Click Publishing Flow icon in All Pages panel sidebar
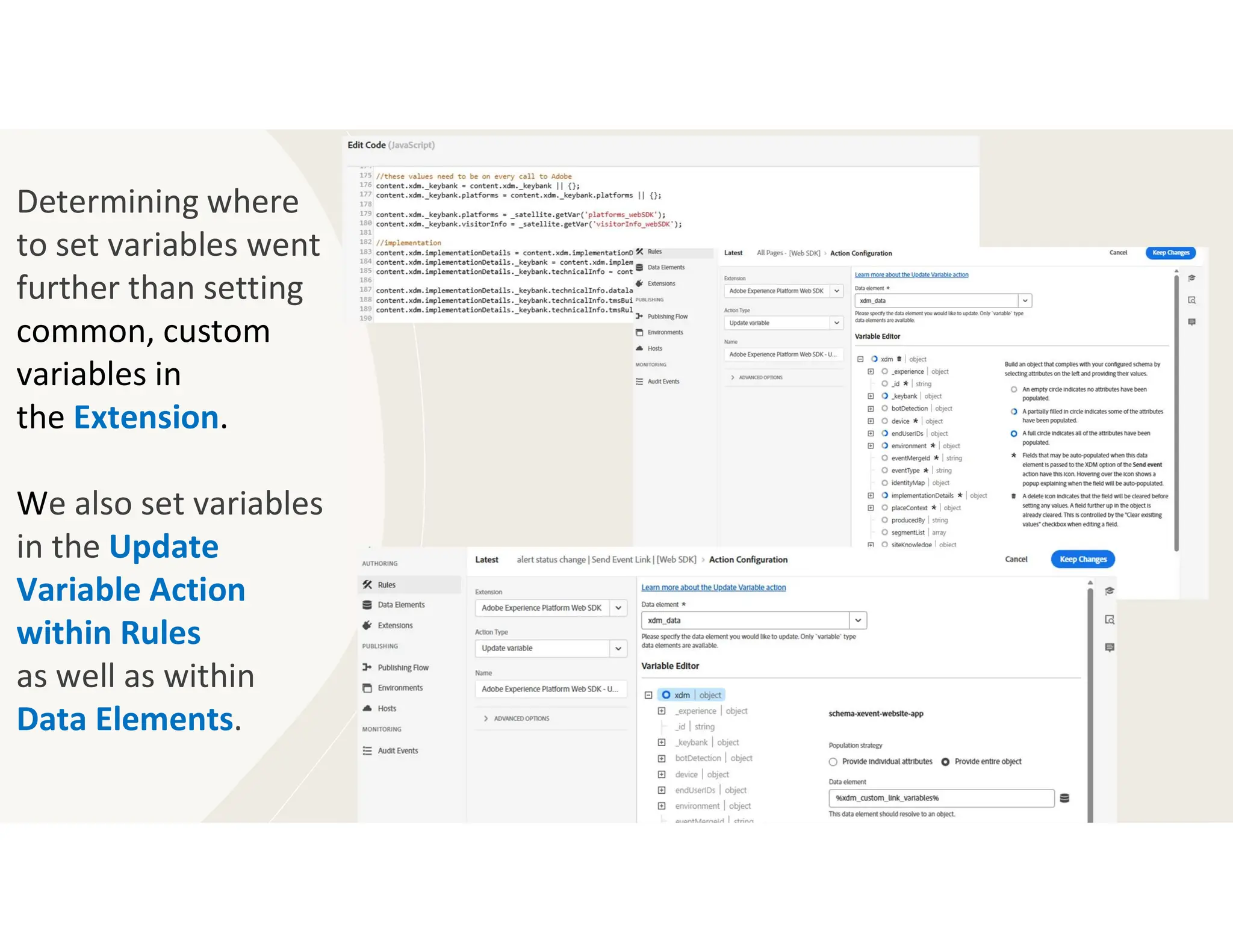 click(x=639, y=316)
